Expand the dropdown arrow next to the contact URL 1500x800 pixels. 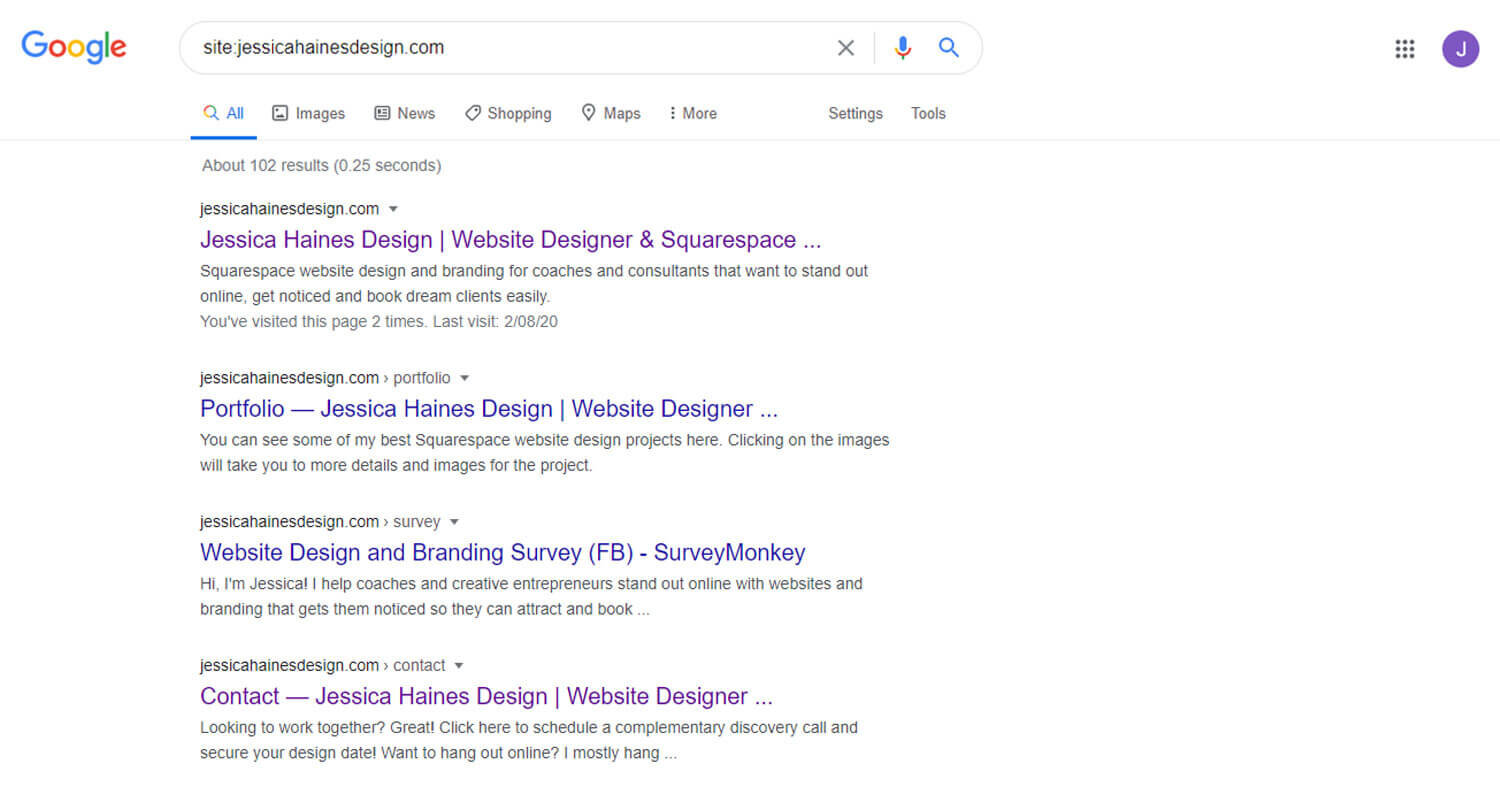(x=459, y=666)
